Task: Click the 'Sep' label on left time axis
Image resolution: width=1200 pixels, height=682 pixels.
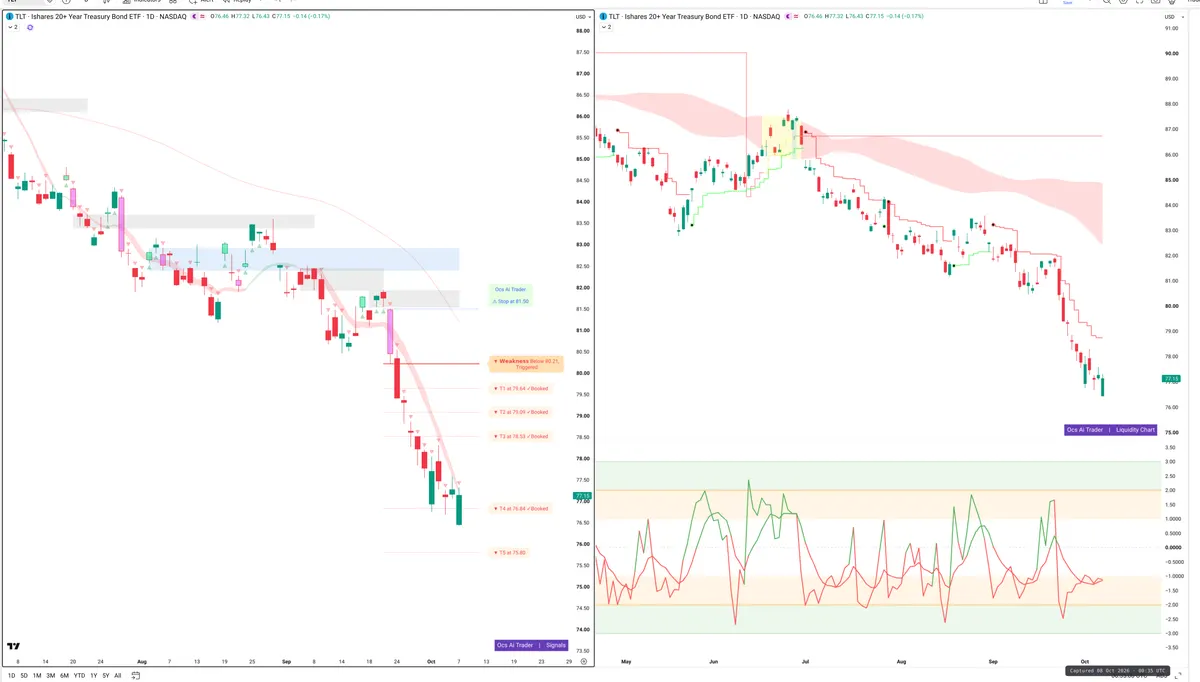Action: click(x=287, y=662)
